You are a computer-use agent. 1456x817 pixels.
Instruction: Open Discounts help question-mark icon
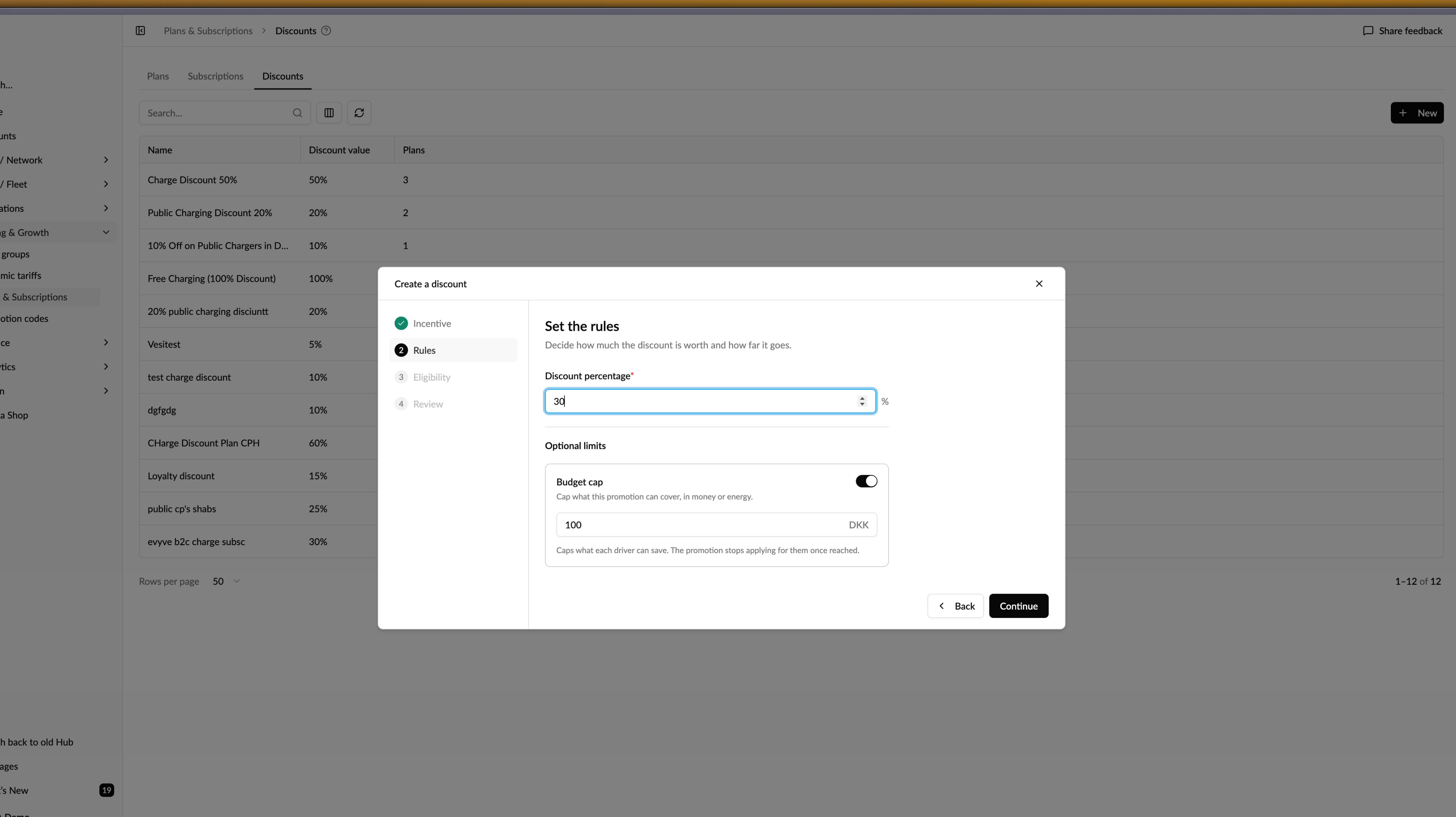325,31
